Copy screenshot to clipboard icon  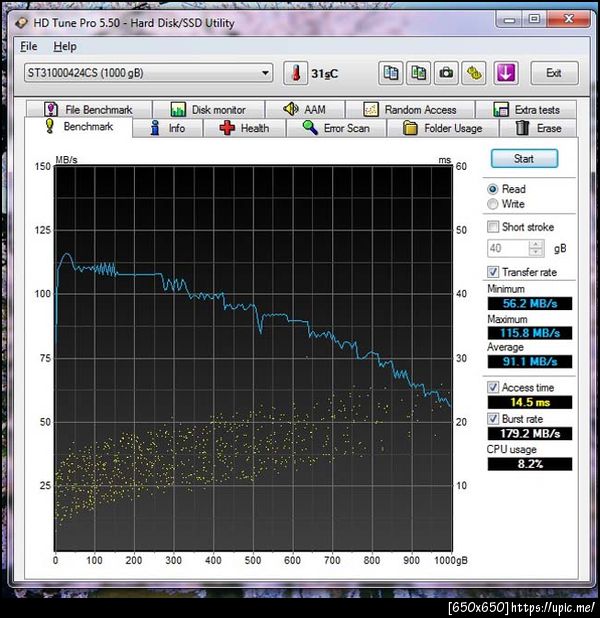[x=418, y=73]
